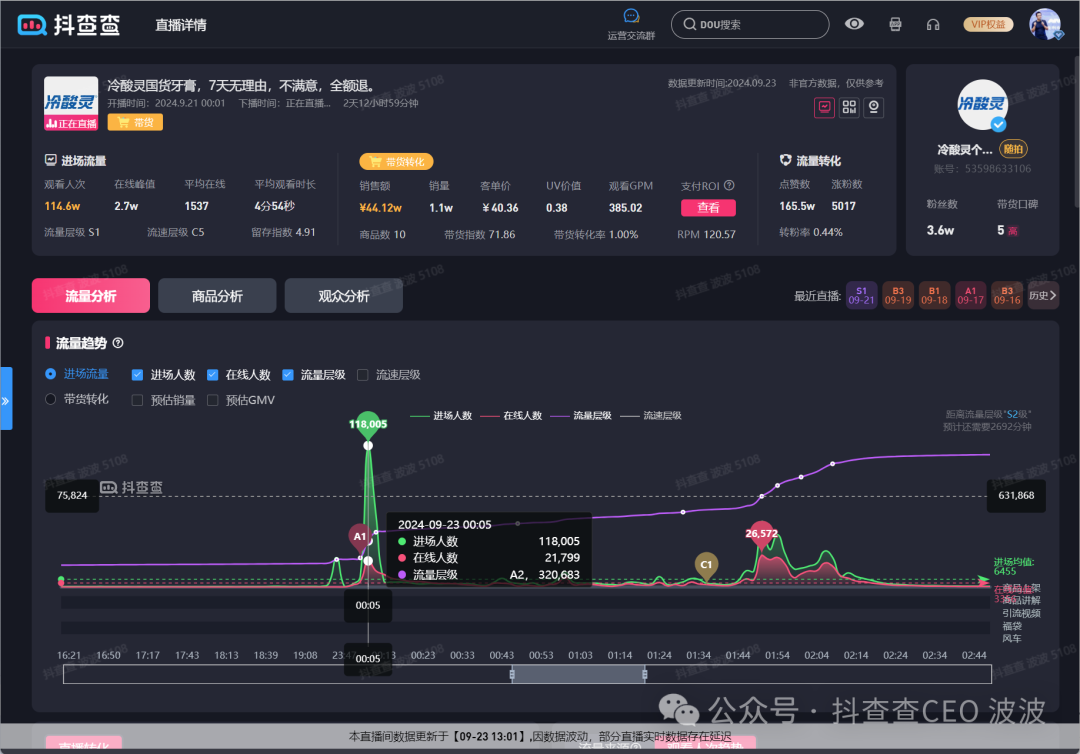
Task: Uncheck the 流量层级 checkbox
Action: click(x=288, y=375)
